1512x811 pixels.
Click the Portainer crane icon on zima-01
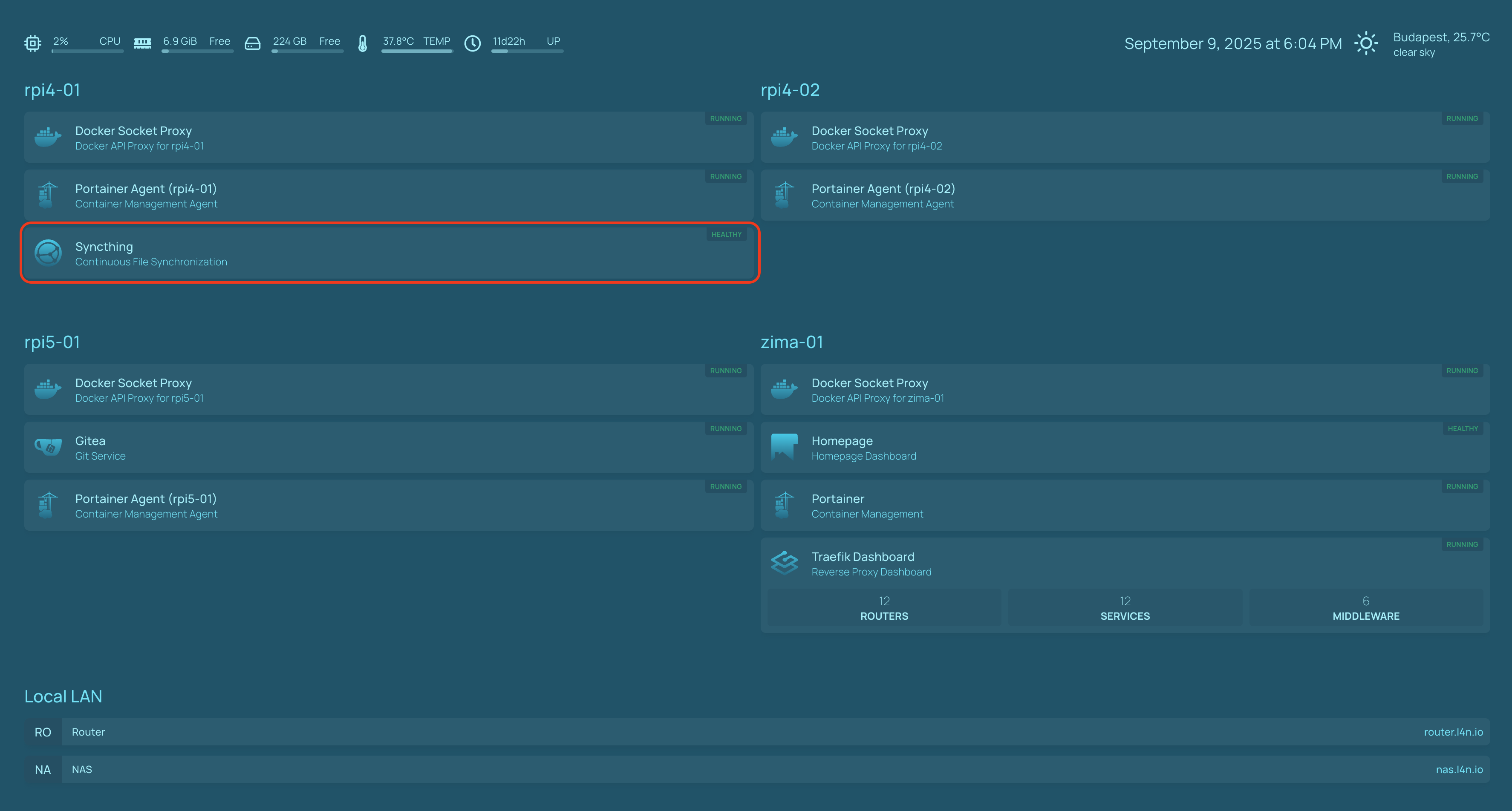(784, 505)
